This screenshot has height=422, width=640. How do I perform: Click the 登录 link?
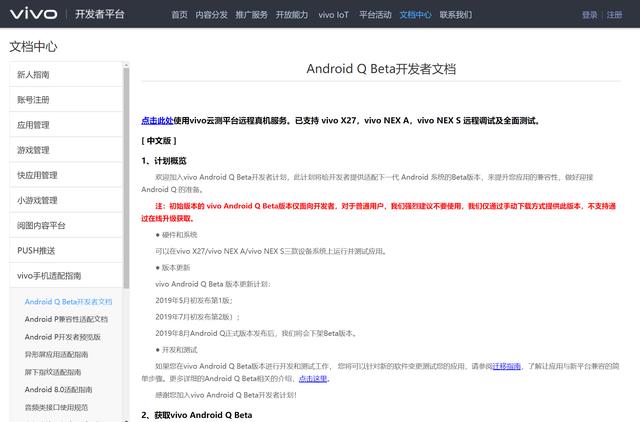589,15
